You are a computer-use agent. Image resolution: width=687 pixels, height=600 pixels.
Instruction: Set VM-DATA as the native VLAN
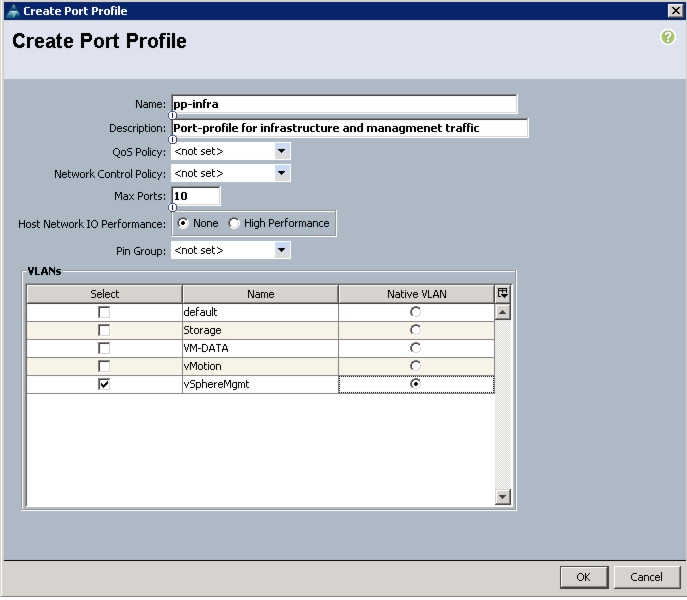click(415, 348)
